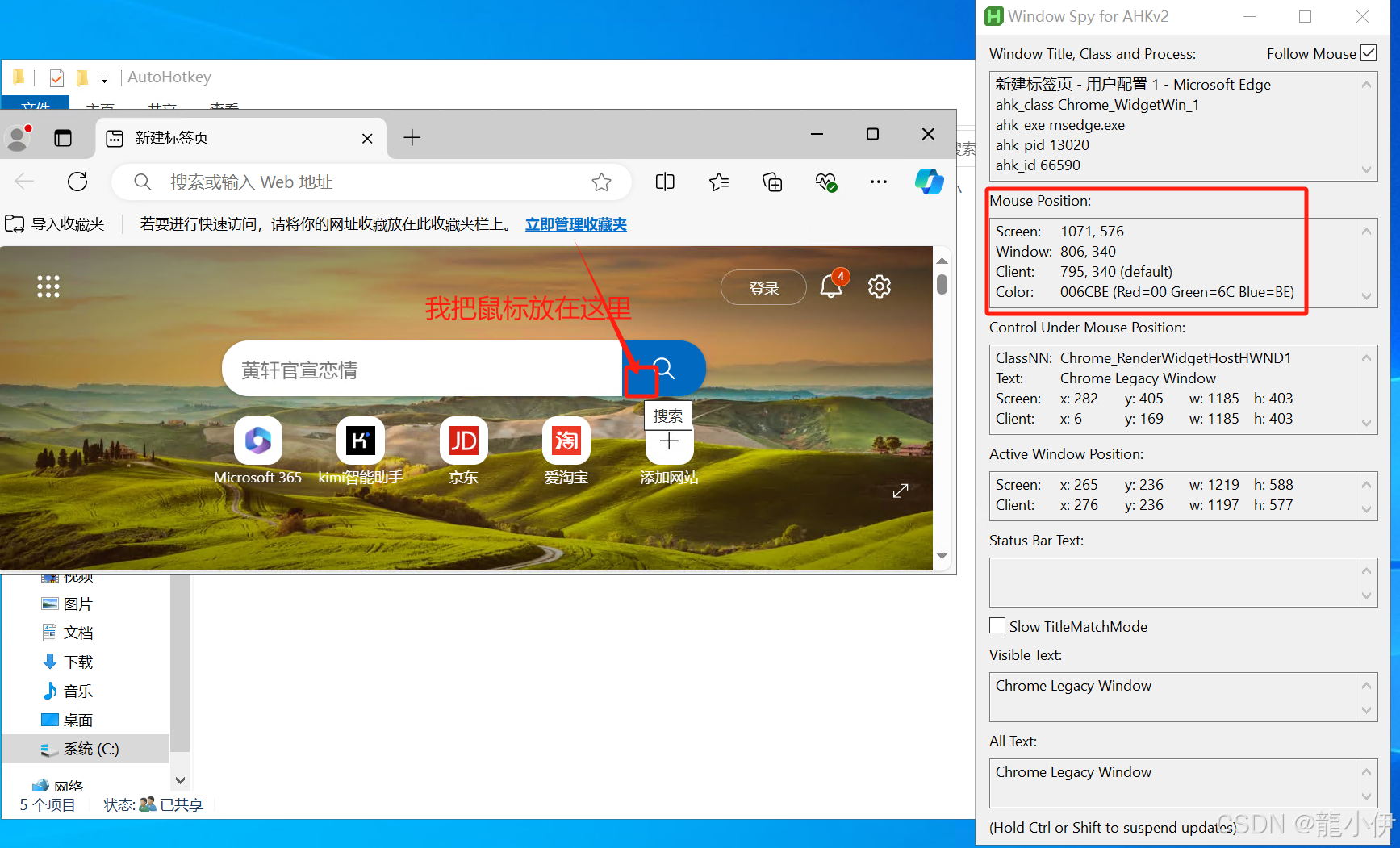The height and width of the screenshot is (848, 1400).
Task: Click the ahk_id 66590 line
Action: click(1038, 165)
